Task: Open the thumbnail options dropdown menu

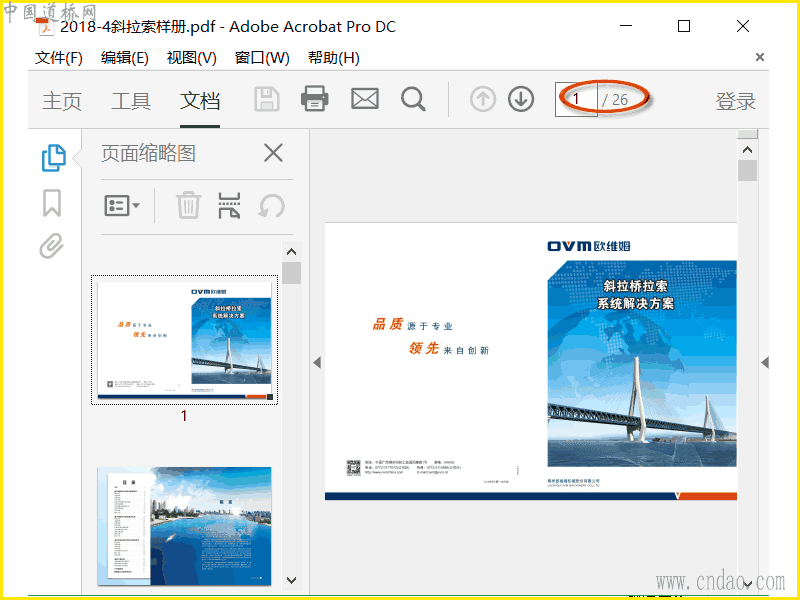Action: click(x=122, y=206)
